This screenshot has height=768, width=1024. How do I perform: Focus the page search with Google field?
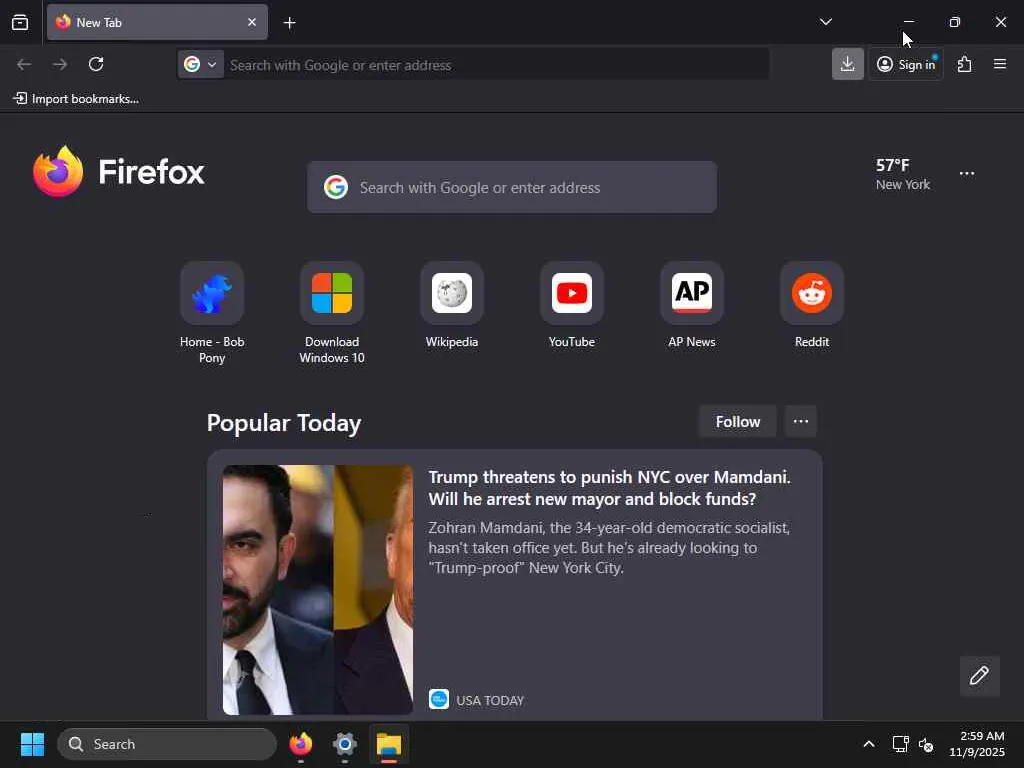[512, 187]
